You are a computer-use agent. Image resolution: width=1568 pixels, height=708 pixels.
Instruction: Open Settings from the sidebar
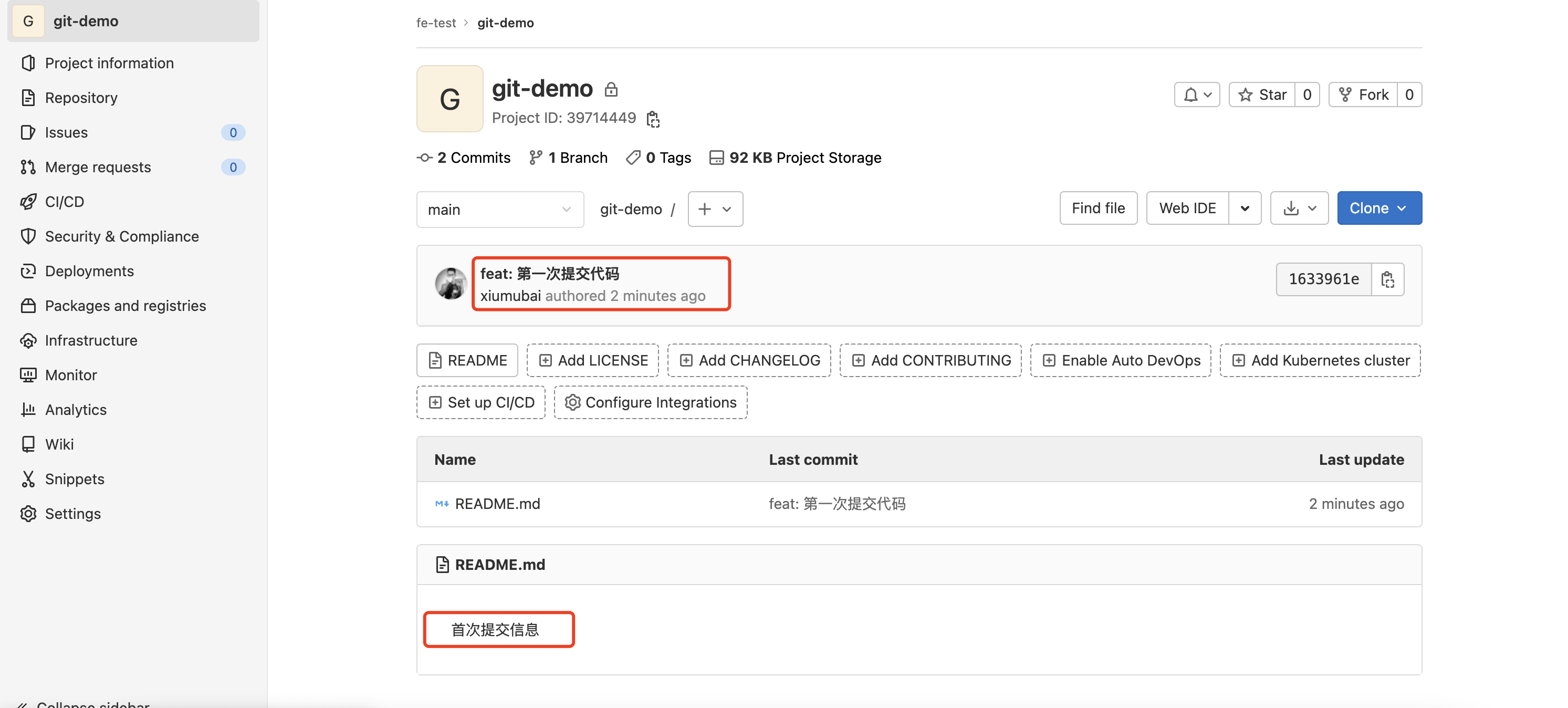tap(72, 513)
